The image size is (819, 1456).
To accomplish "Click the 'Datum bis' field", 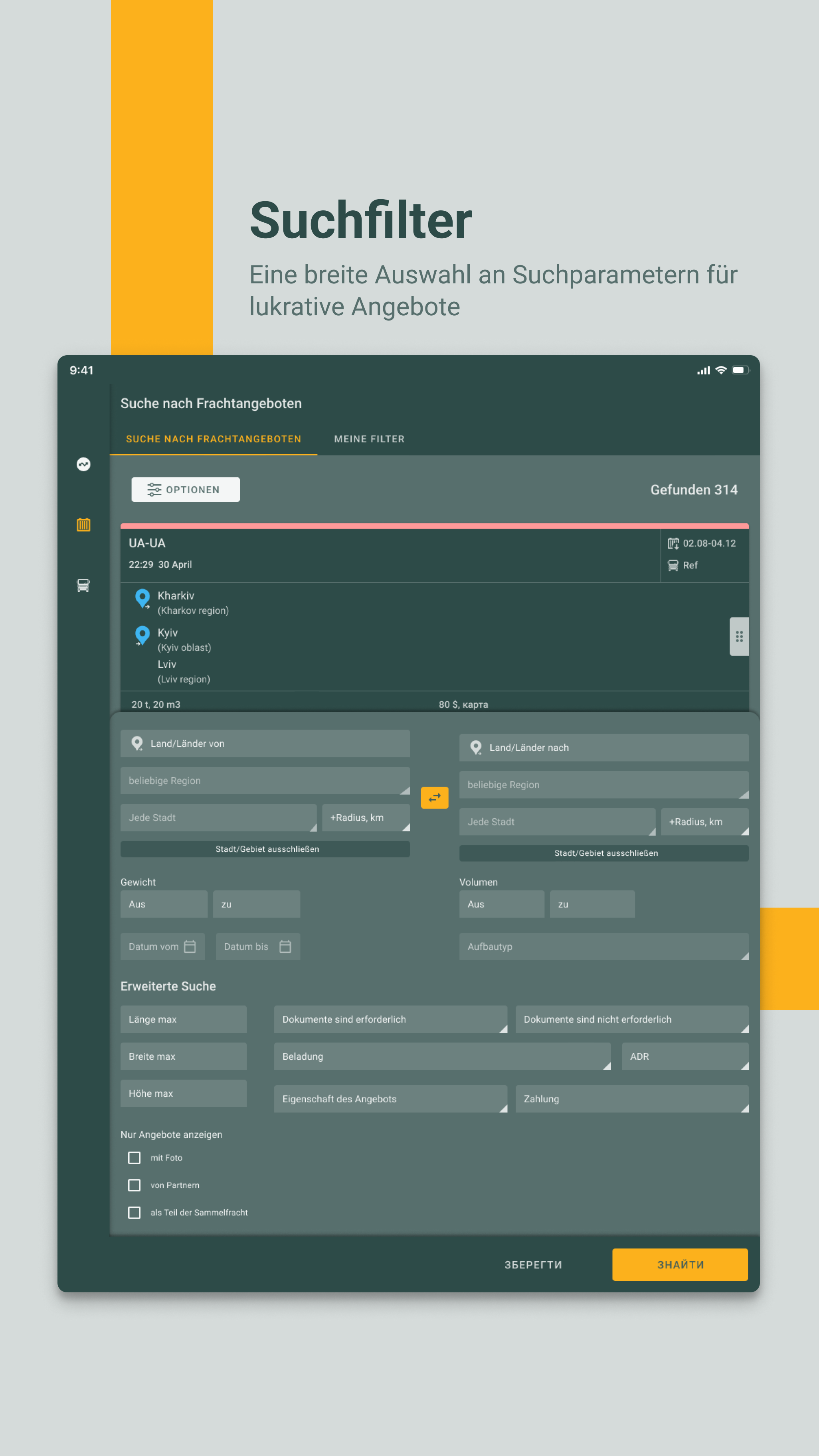I will [x=258, y=946].
